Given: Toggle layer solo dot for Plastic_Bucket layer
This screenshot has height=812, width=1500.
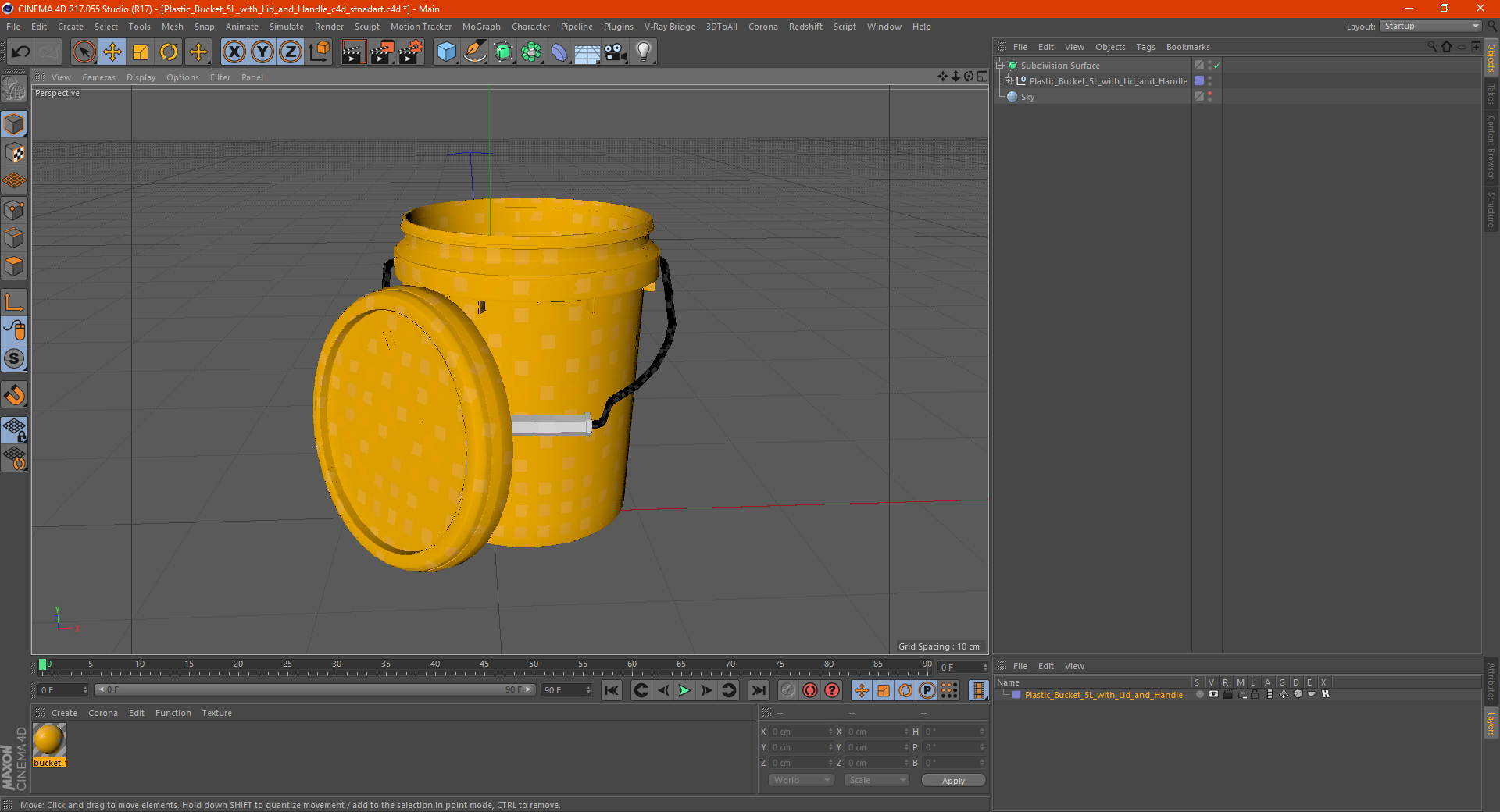Looking at the screenshot, I should tap(1199, 695).
